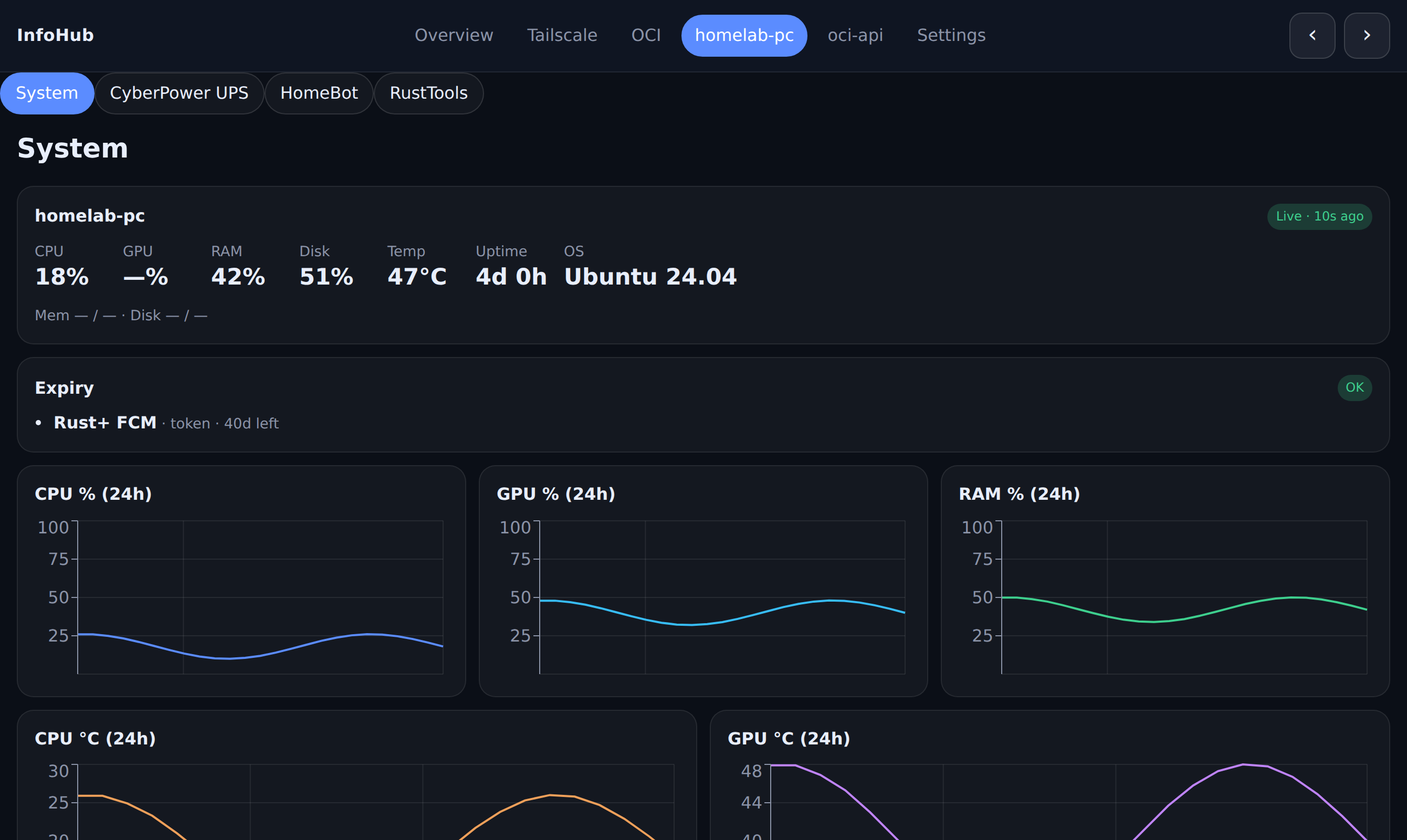Switch to CyberPower UPS sub-tab
The image size is (1407, 840).
[x=179, y=93]
